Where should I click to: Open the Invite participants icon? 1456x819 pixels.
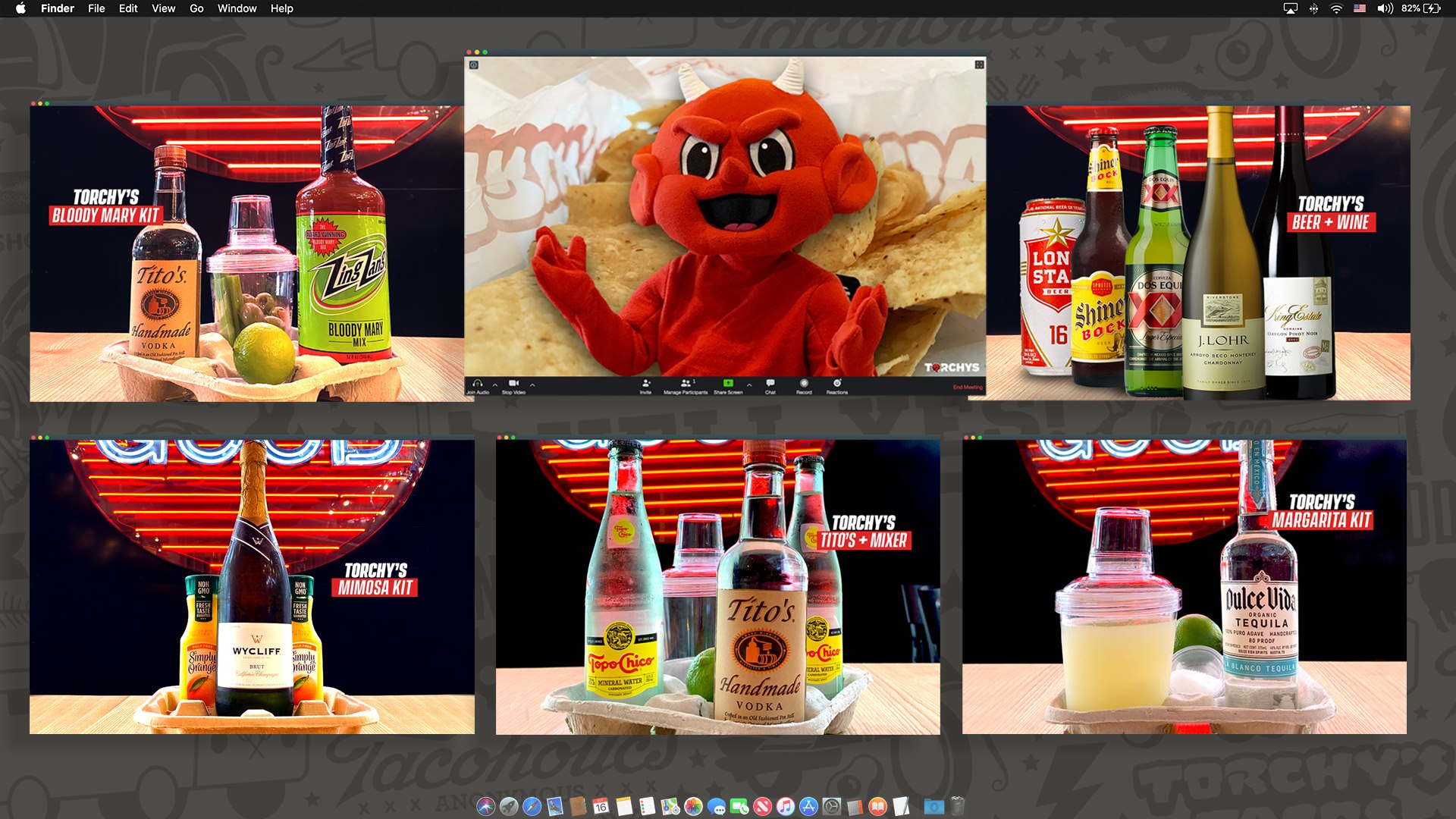645,384
